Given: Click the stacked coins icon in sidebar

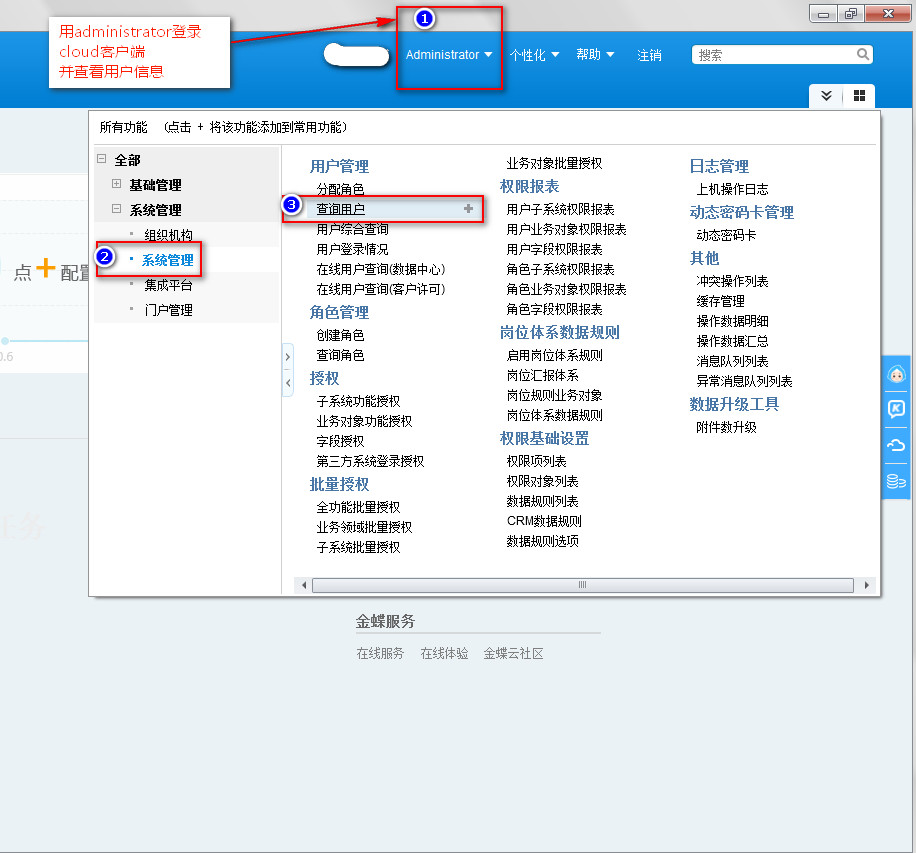Looking at the screenshot, I should click(897, 481).
